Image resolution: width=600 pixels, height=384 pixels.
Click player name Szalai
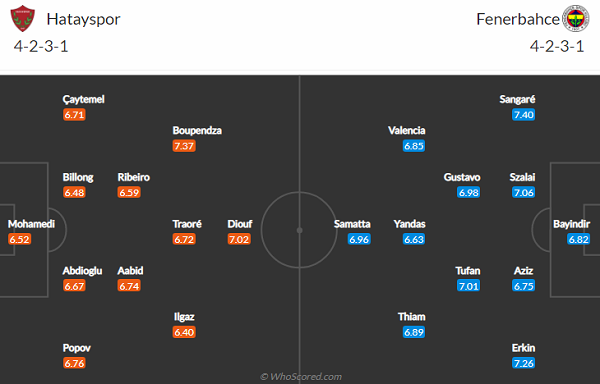click(522, 177)
